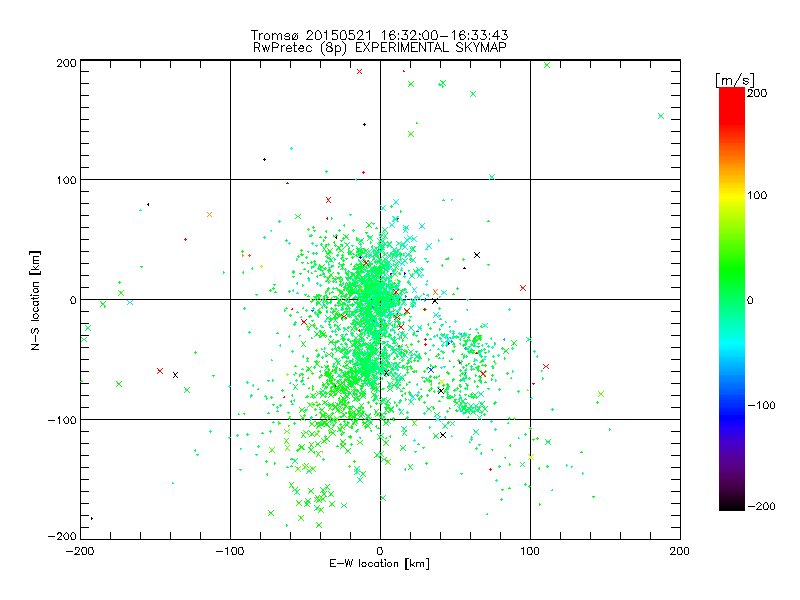The width and height of the screenshot is (800, 600).
Task: Click the y-axis tick label '0'
Action: [73, 301]
